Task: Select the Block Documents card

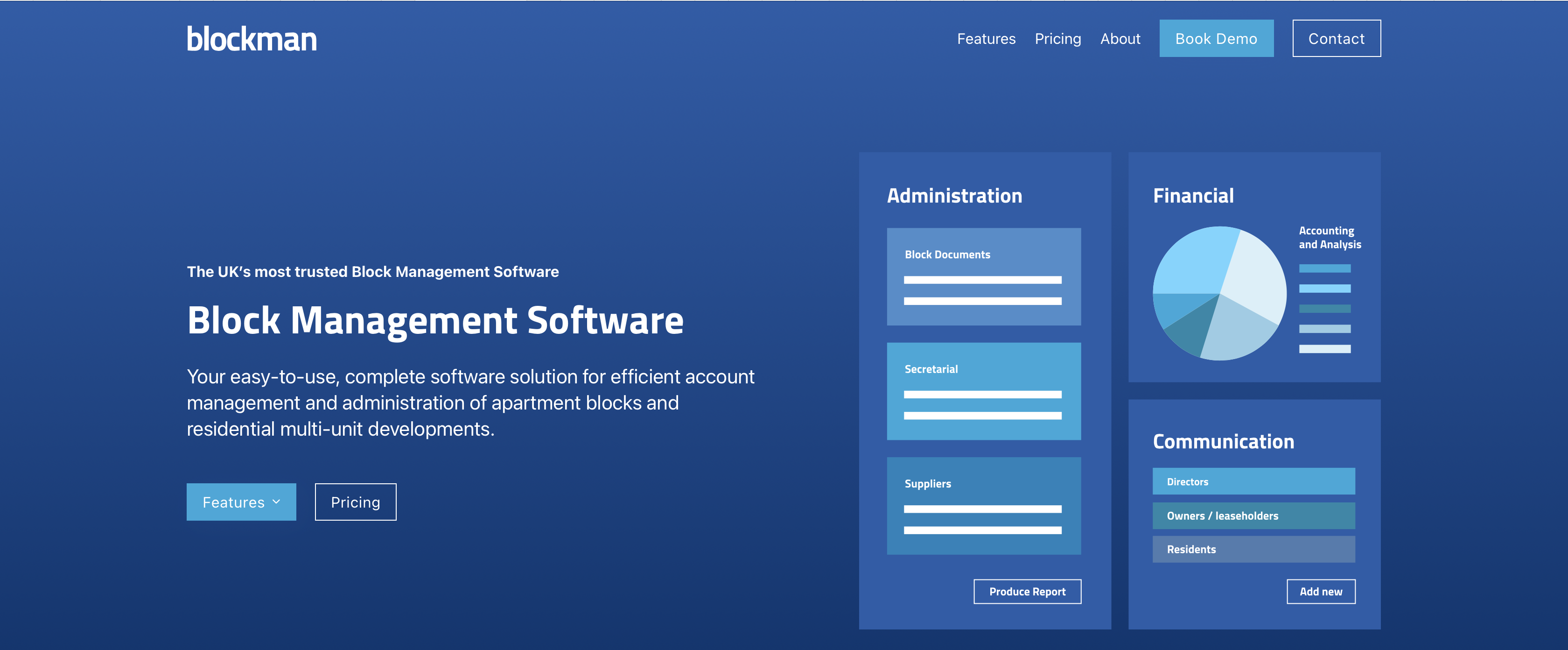Action: click(984, 276)
